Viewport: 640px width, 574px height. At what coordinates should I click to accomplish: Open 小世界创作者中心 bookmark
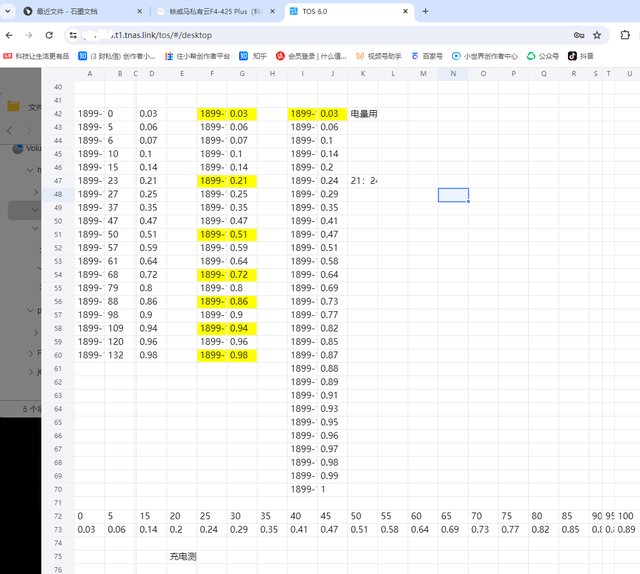[x=484, y=56]
